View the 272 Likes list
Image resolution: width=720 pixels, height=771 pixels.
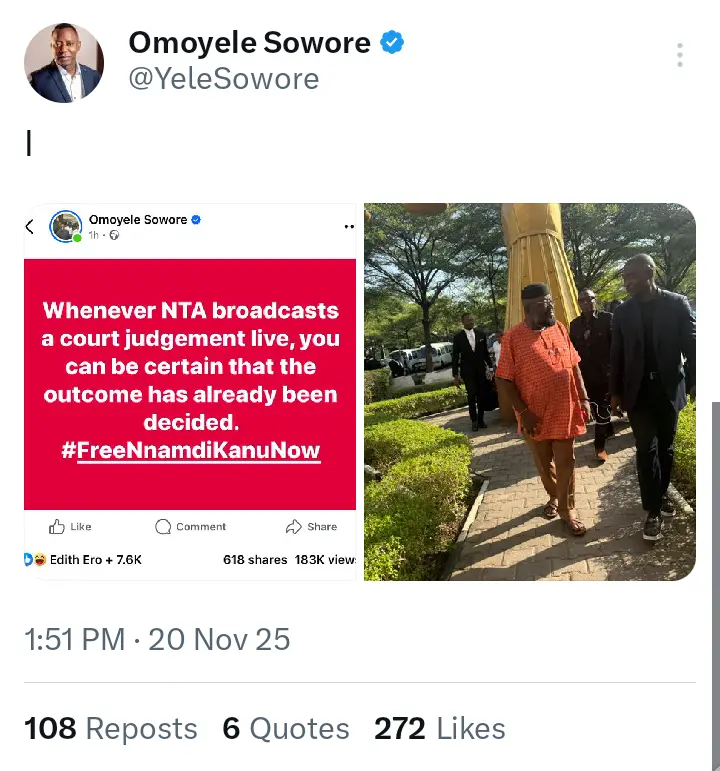click(439, 729)
